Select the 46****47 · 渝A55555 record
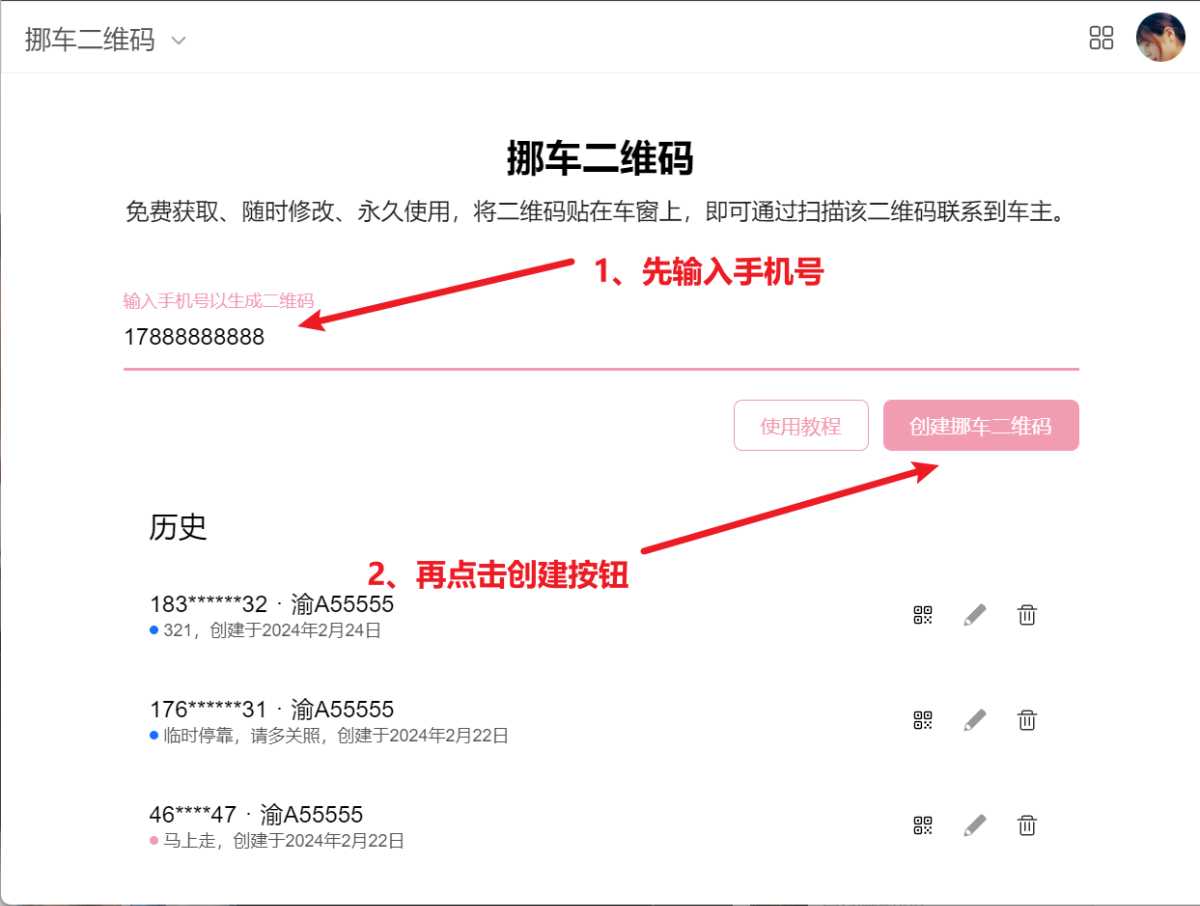The width and height of the screenshot is (1200, 906). pyautogui.click(x=256, y=814)
